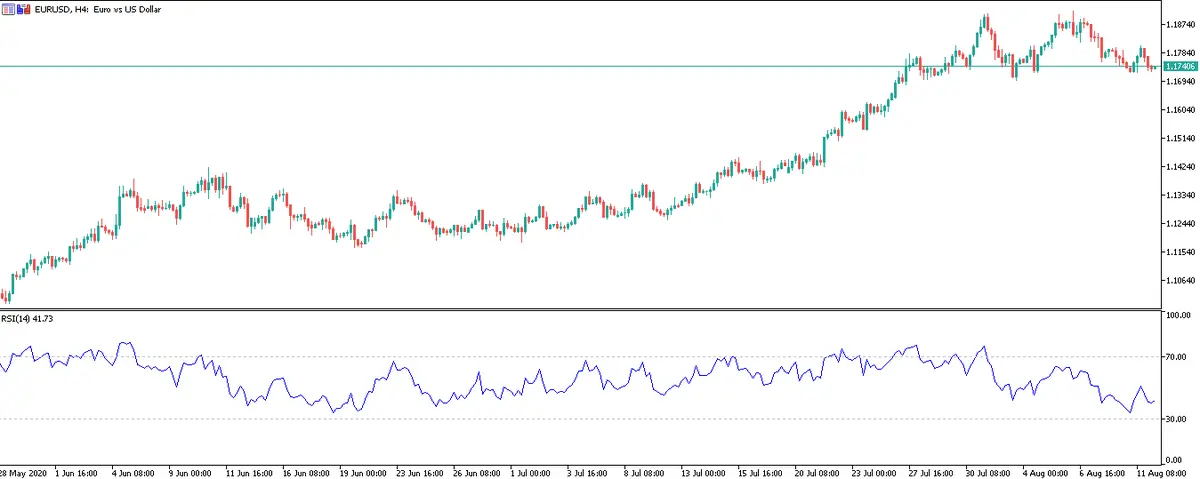Click the 1.16040 price axis label

(x=1180, y=109)
